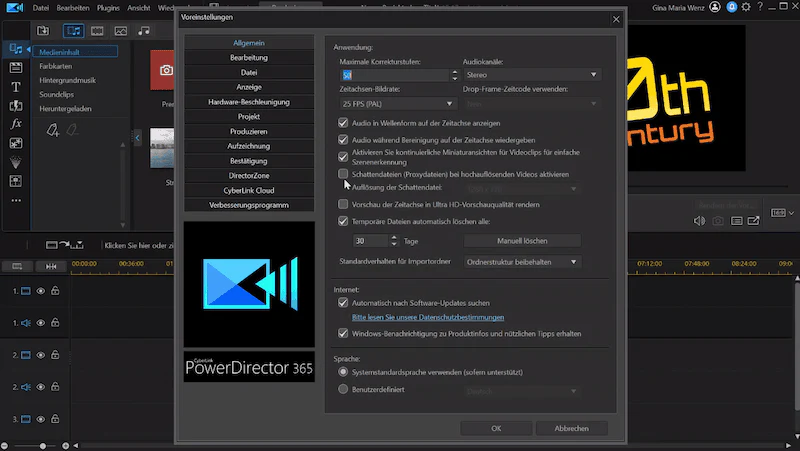Click the Manuell löschen button
This screenshot has height=451, width=800.
click(522, 240)
